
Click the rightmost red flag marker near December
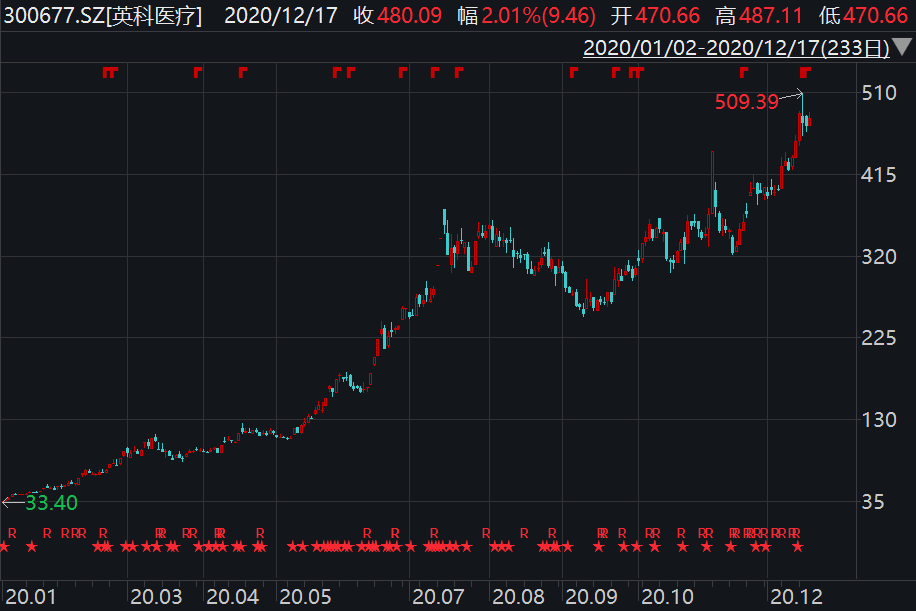[x=807, y=72]
